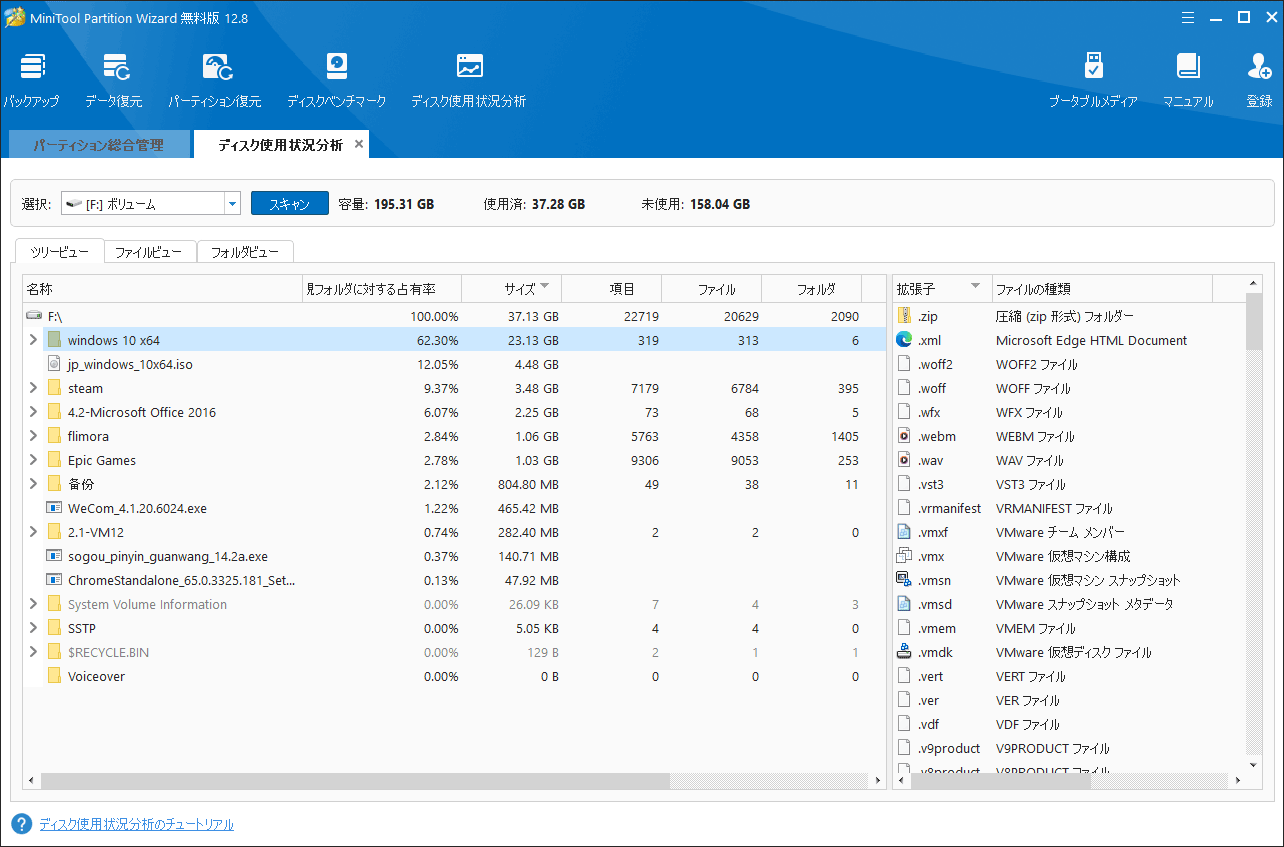Sort by Size (サイズ) column header
The width and height of the screenshot is (1284, 847).
click(512, 289)
